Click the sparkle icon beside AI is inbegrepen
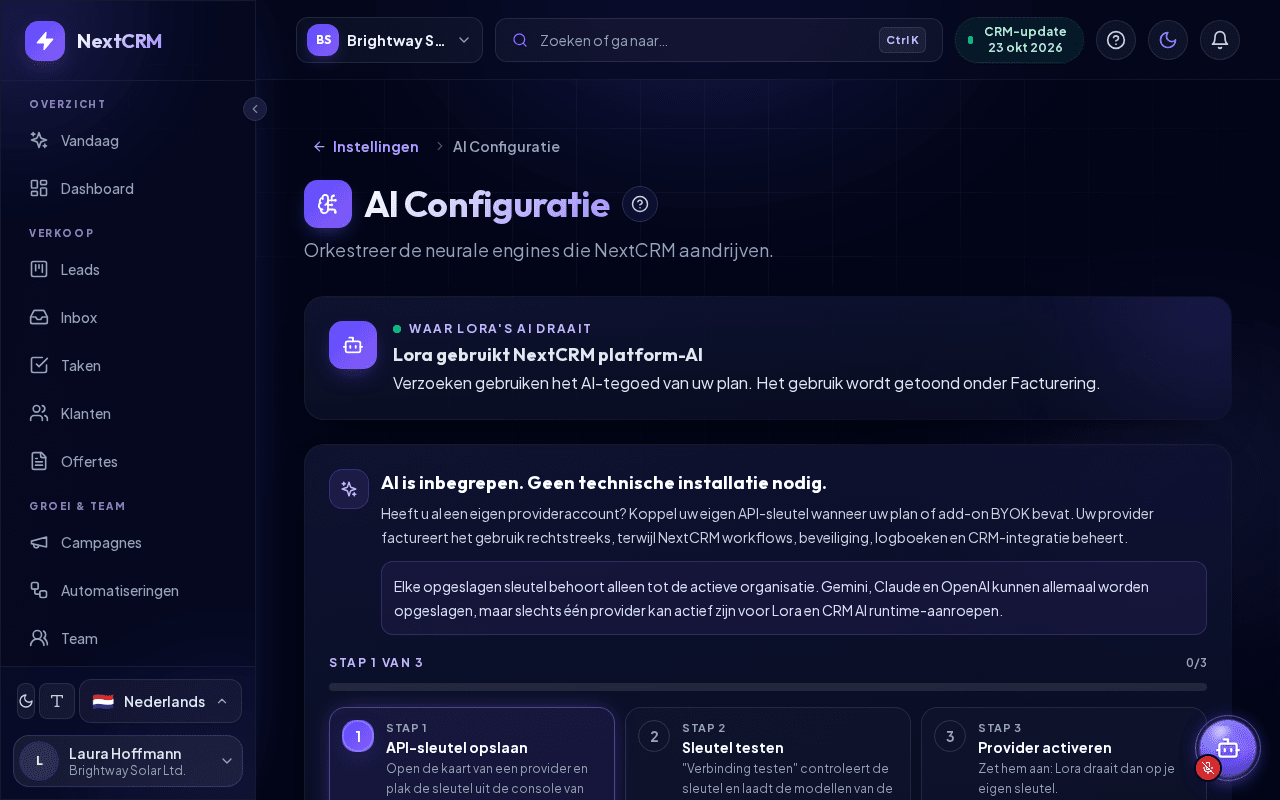1280x800 pixels. [x=349, y=489]
